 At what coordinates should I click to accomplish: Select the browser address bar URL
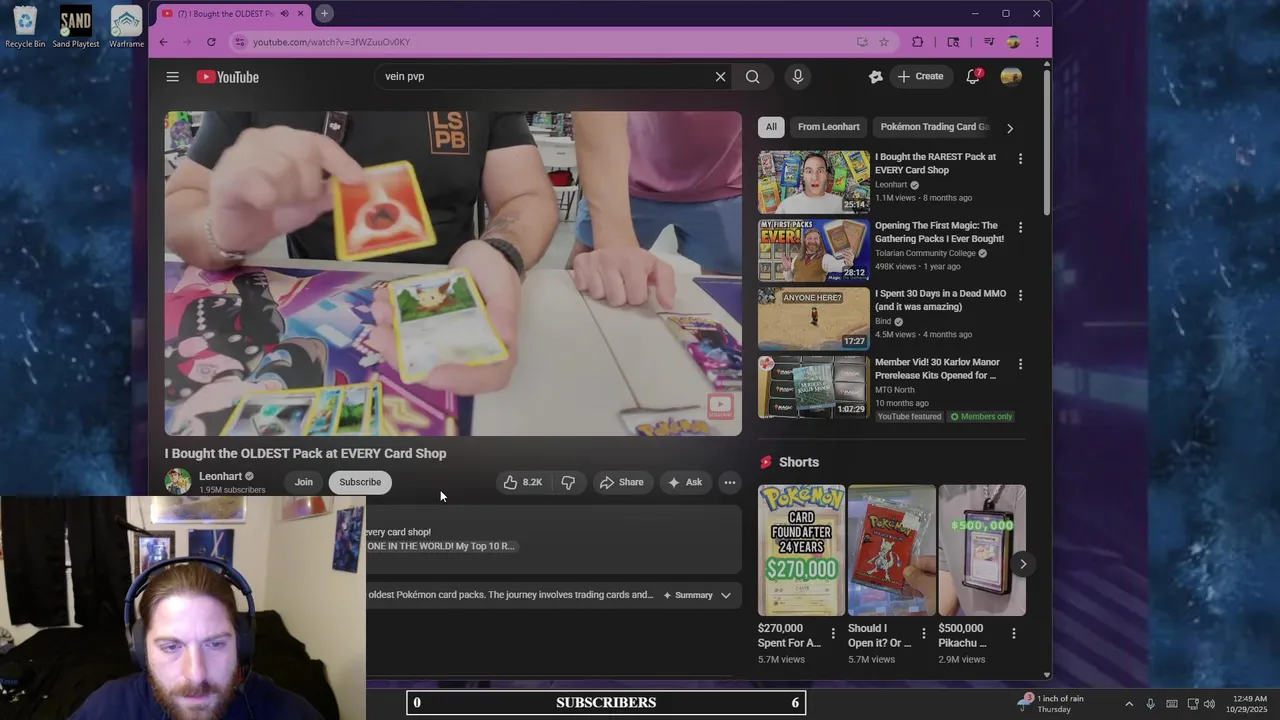(331, 42)
